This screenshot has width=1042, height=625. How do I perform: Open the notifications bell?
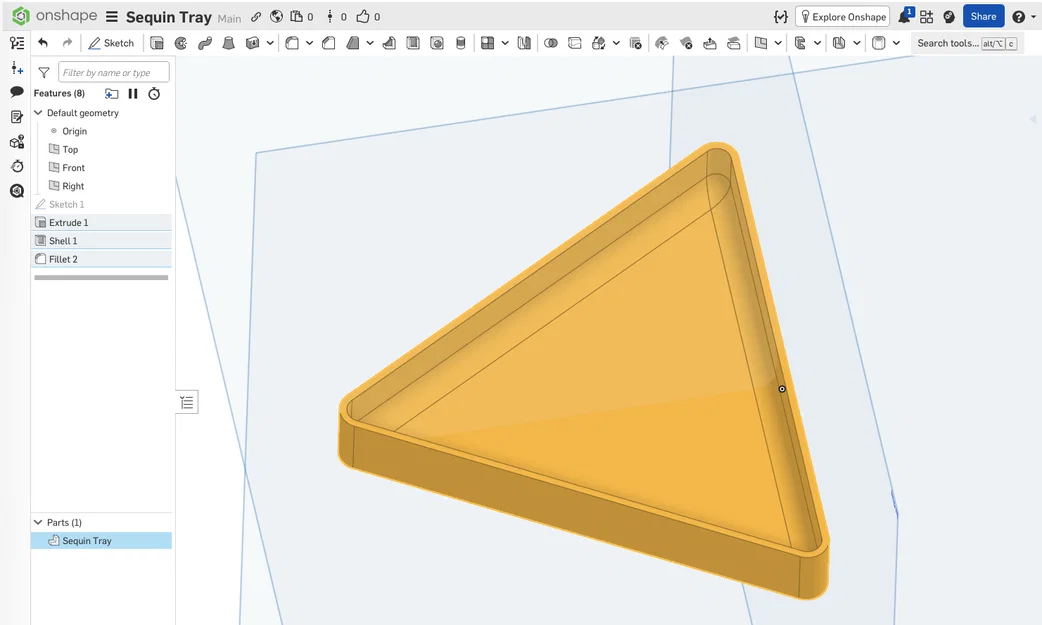click(904, 17)
